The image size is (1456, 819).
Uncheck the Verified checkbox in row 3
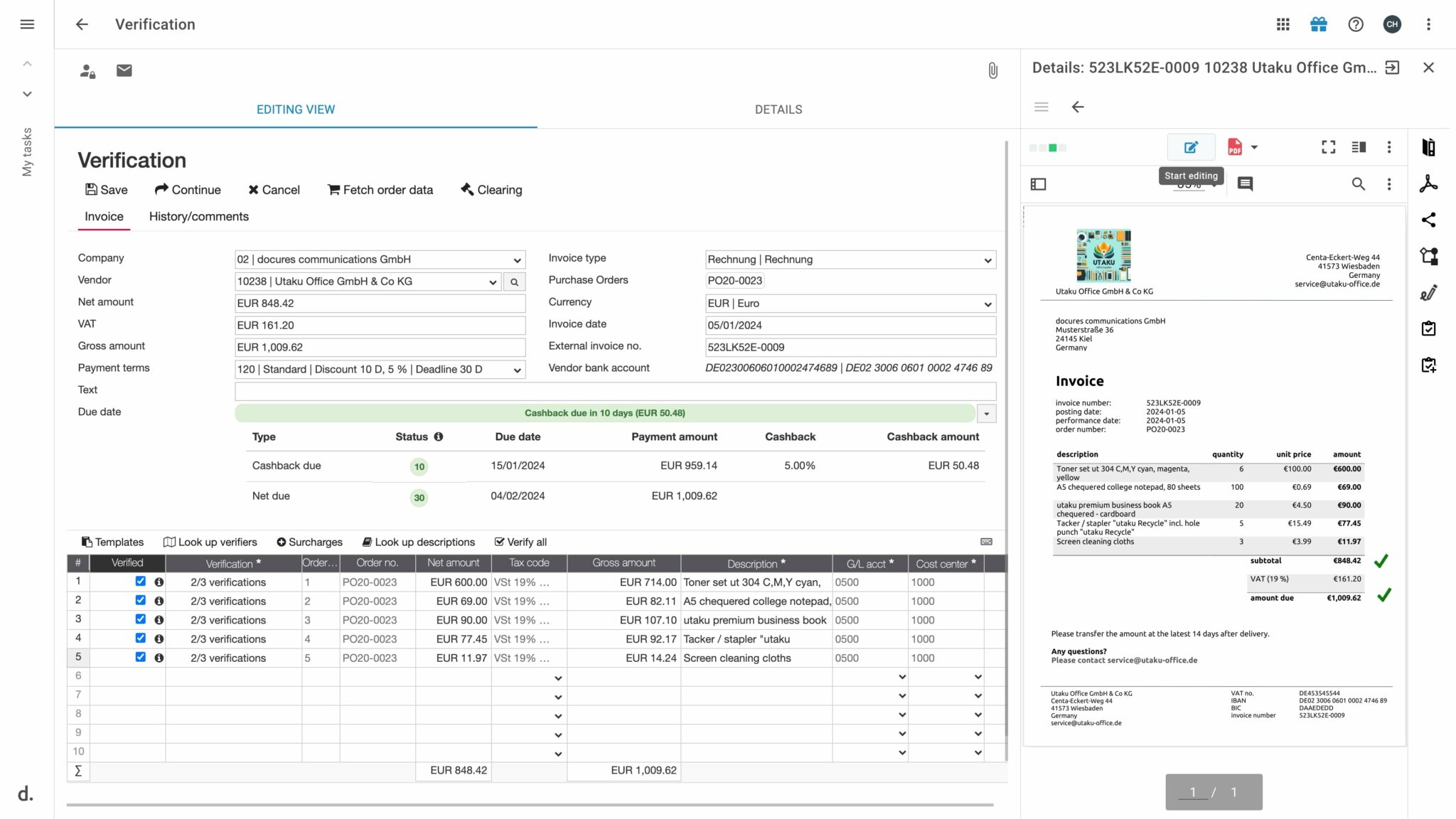(x=139, y=619)
